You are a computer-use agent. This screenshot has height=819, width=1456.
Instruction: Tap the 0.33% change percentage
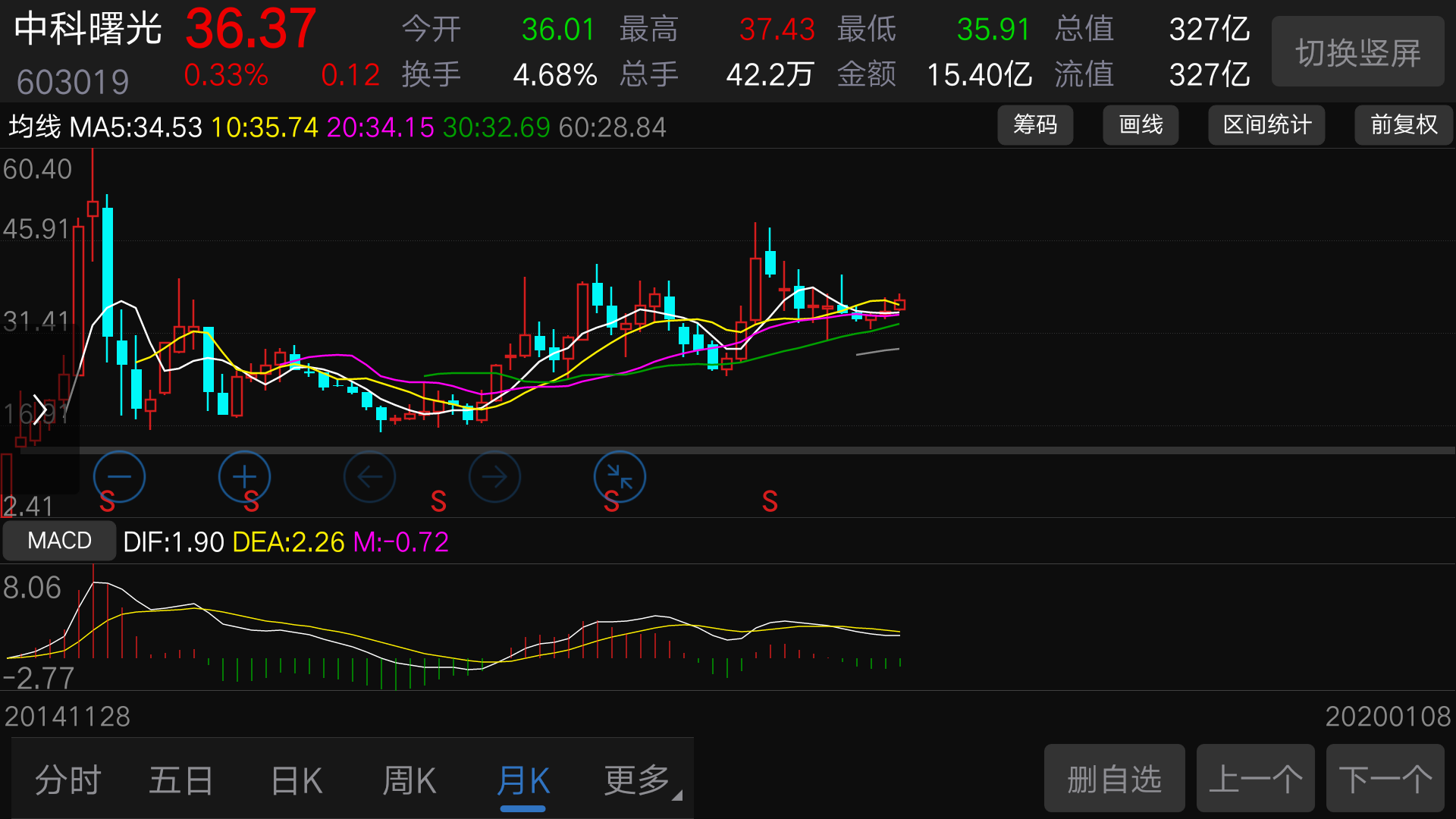[226, 74]
